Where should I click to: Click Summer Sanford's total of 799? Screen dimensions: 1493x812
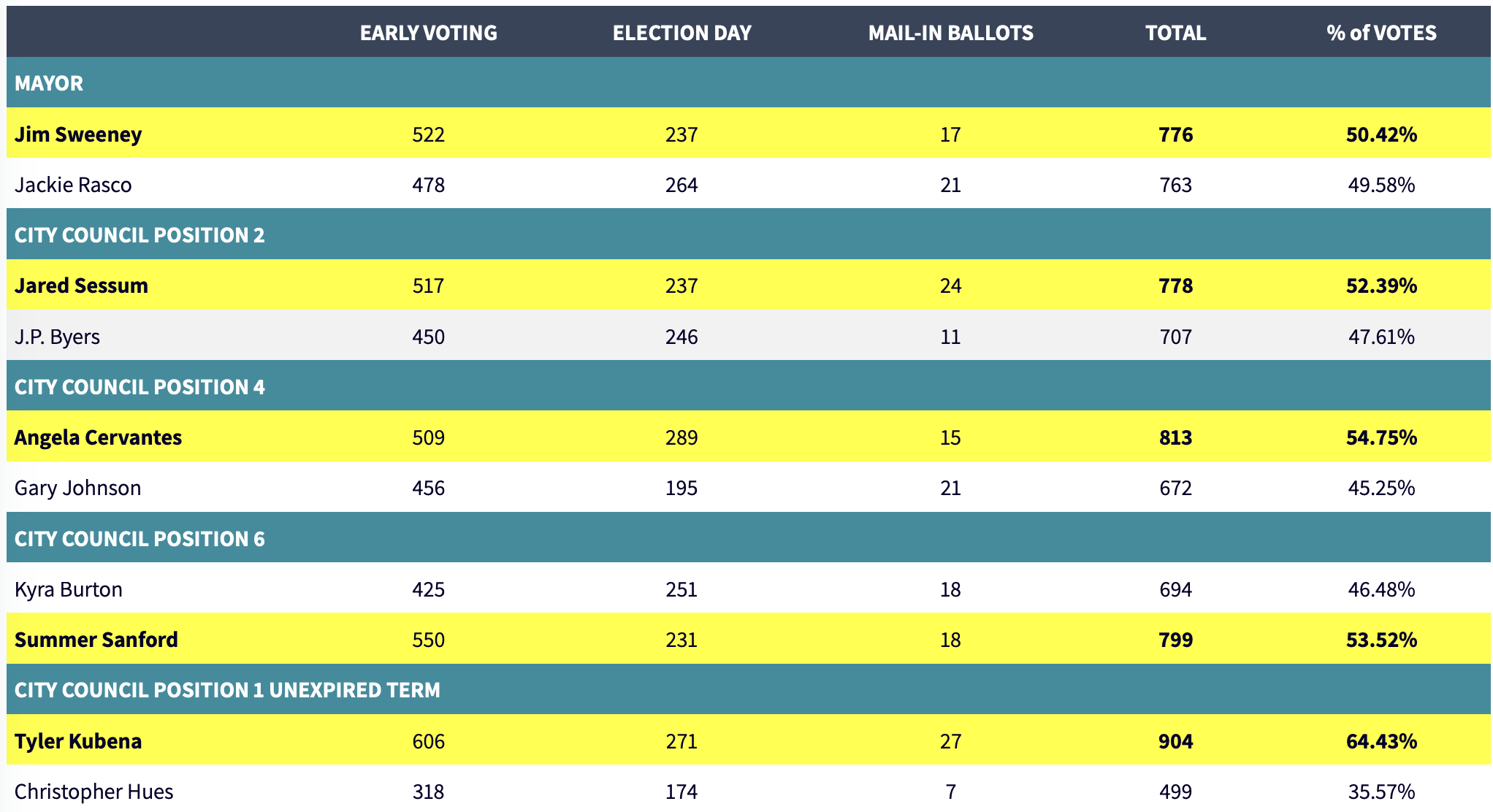click(x=1175, y=640)
